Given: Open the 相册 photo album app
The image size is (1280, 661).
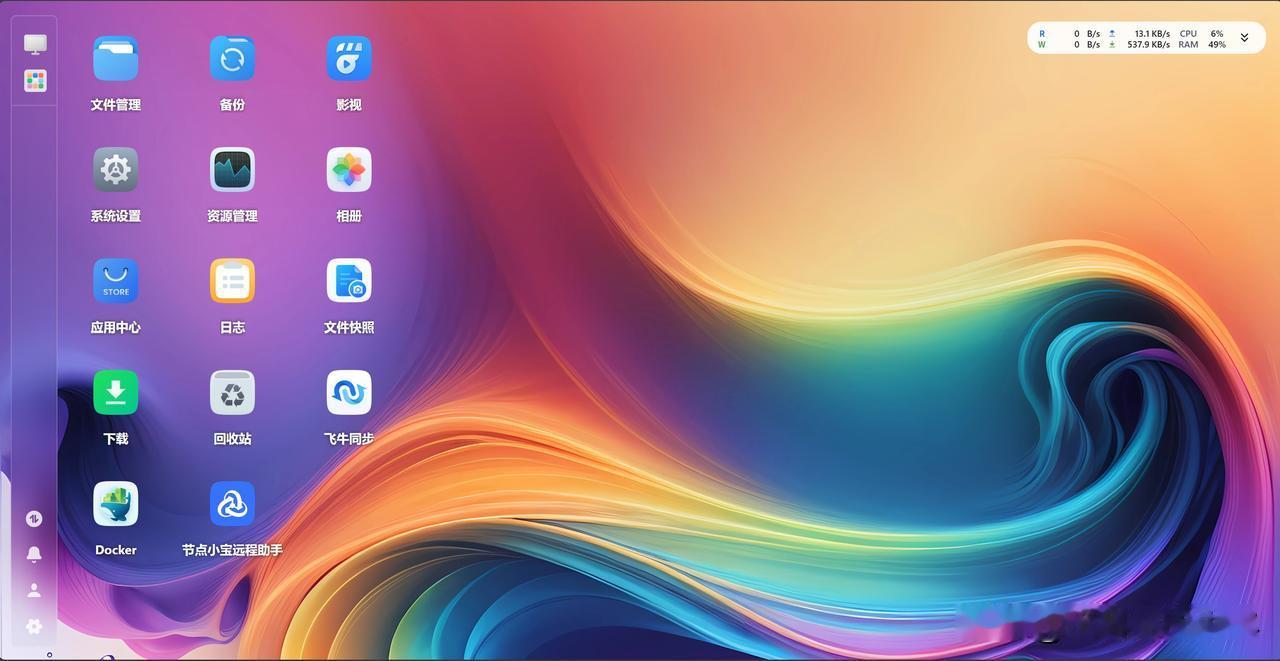Looking at the screenshot, I should [x=349, y=170].
